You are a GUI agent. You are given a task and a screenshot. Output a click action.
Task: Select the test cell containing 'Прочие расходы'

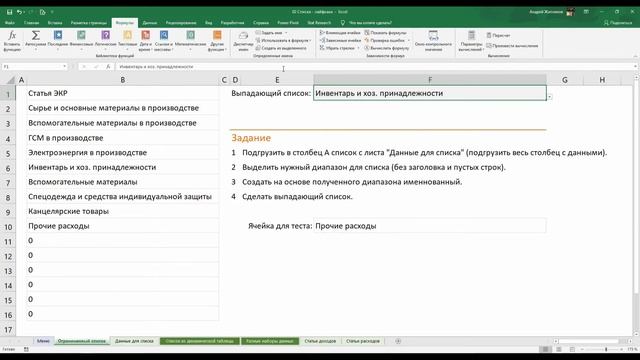pyautogui.click(x=430, y=226)
